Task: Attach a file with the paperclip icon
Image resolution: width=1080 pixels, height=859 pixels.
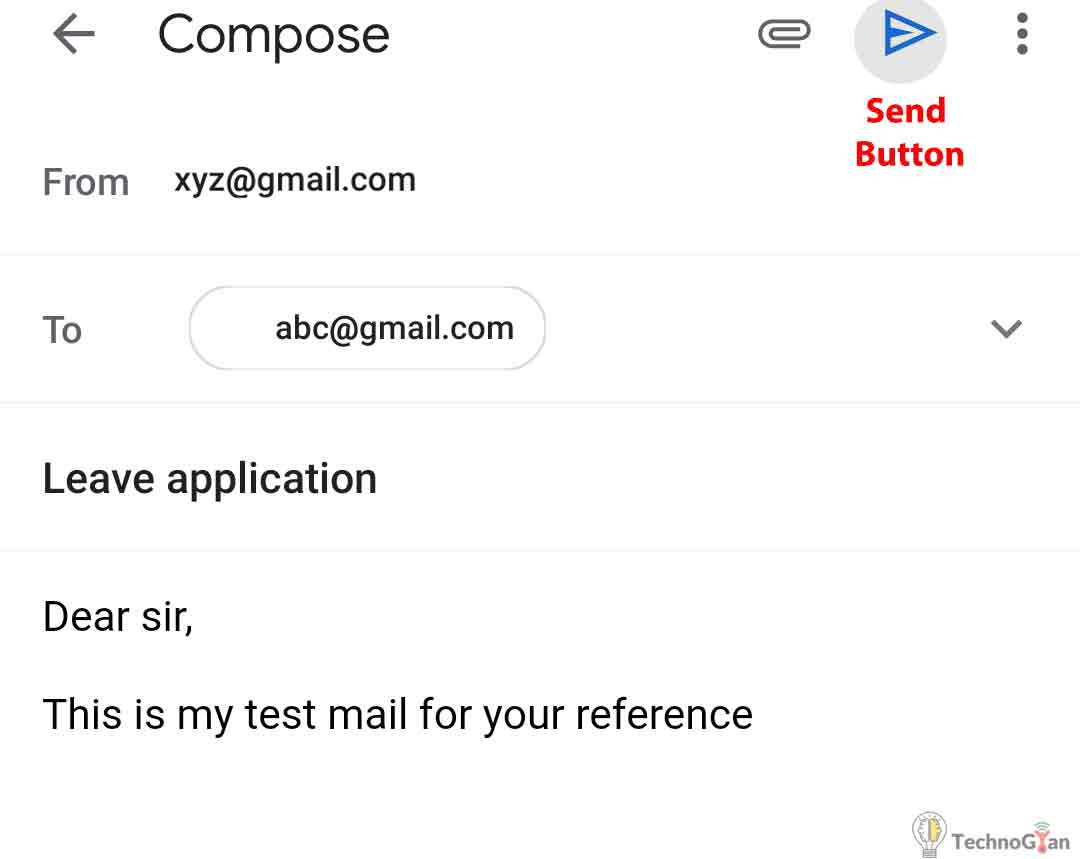Action: [784, 36]
